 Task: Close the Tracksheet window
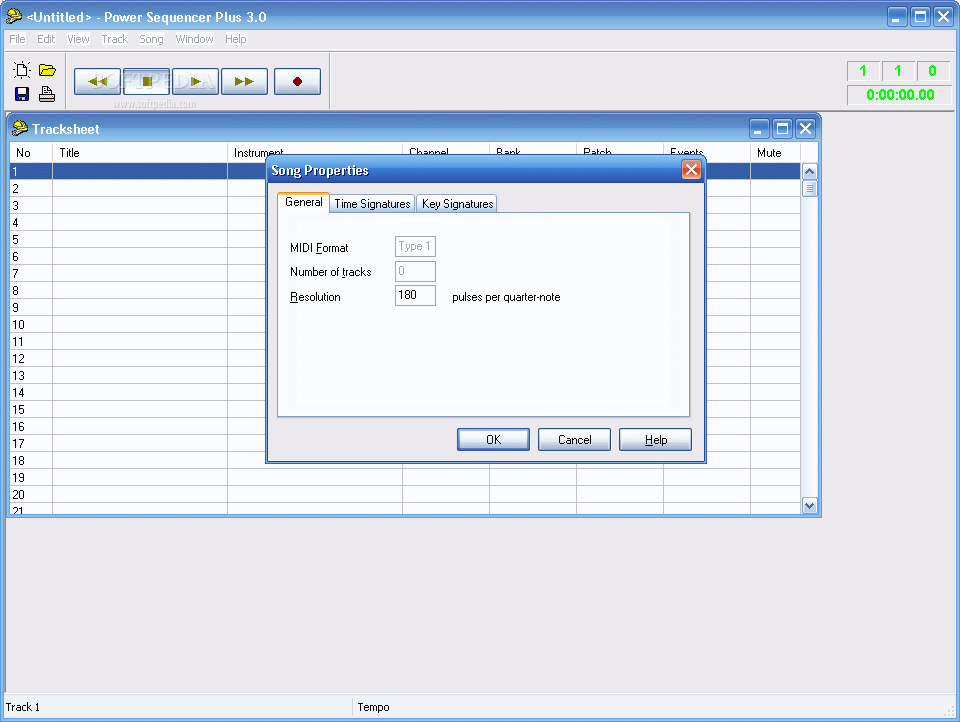pos(805,129)
